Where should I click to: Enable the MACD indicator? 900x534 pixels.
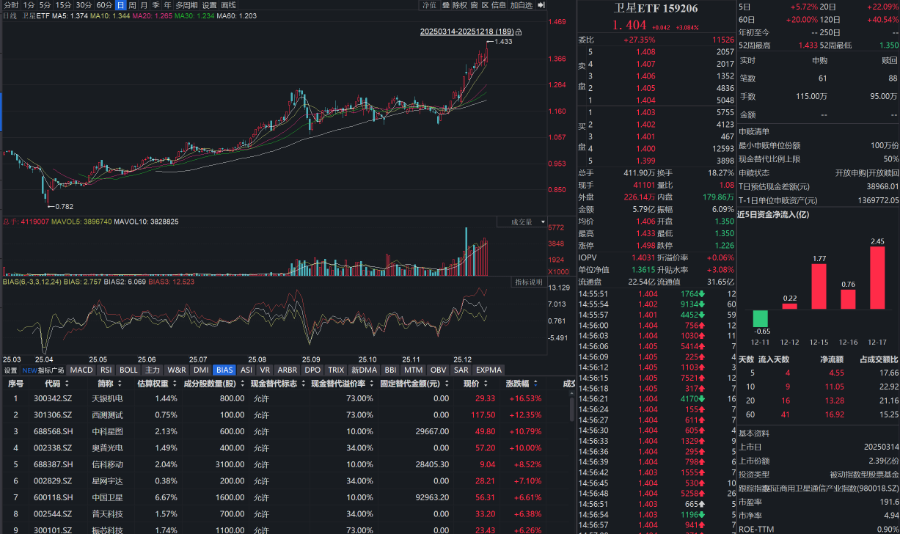81,369
